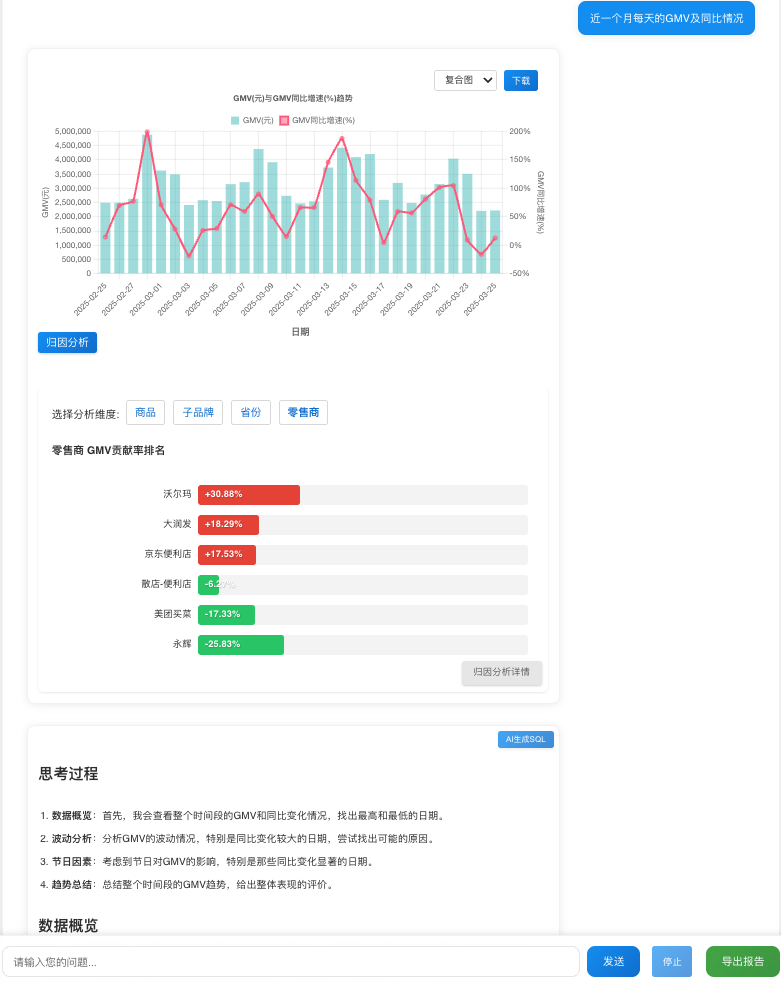Click the 导出报告 export button
This screenshot has width=781, height=984.
pyautogui.click(x=743, y=961)
